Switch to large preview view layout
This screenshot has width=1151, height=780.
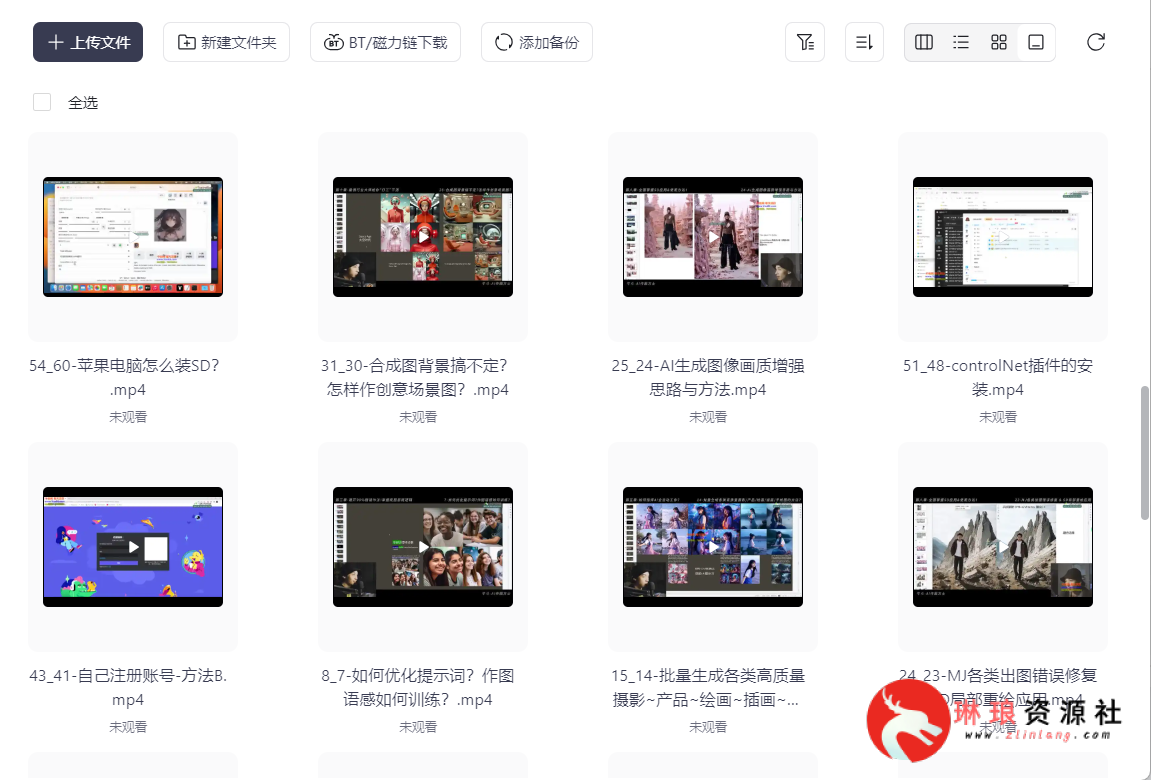(x=1036, y=43)
